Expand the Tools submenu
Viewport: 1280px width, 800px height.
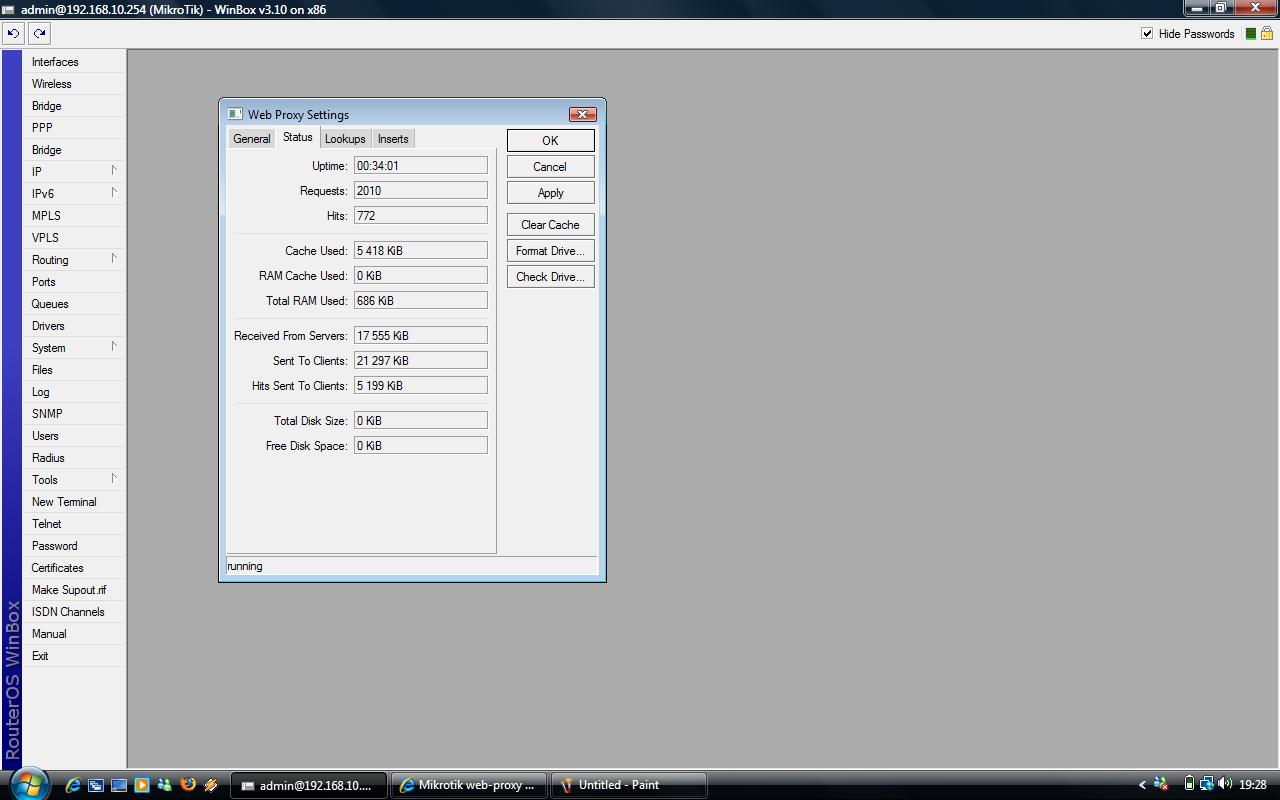[74, 480]
